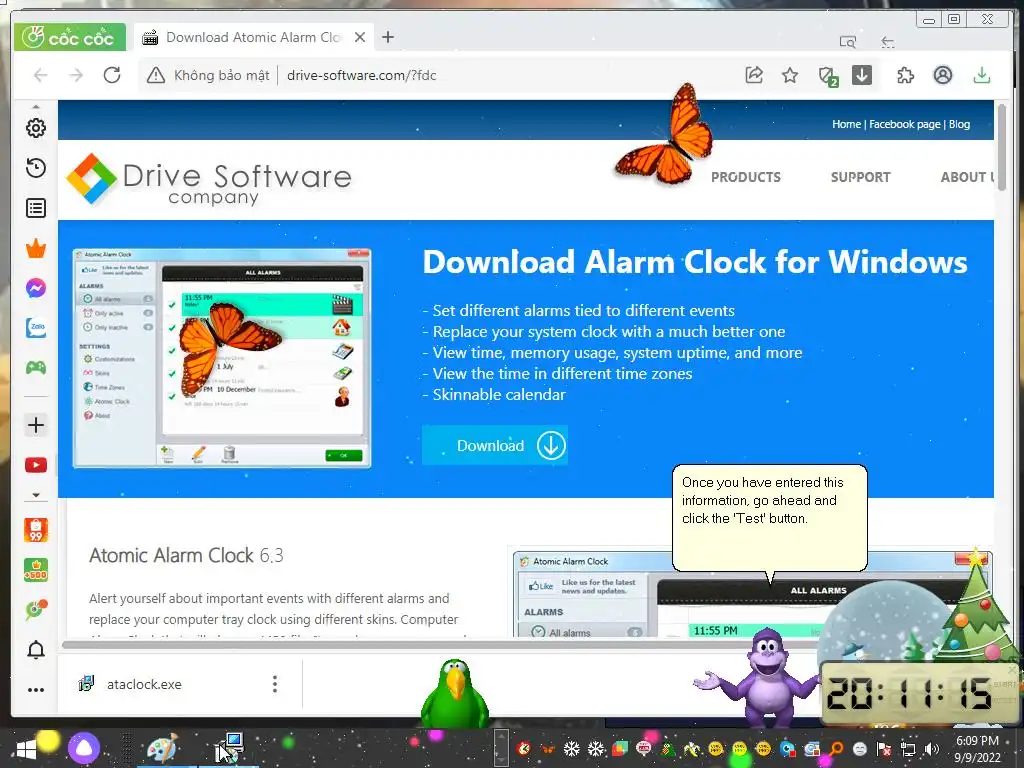Open Zalo from the sidebar
Screen dimensions: 1024x768
[x=36, y=328]
